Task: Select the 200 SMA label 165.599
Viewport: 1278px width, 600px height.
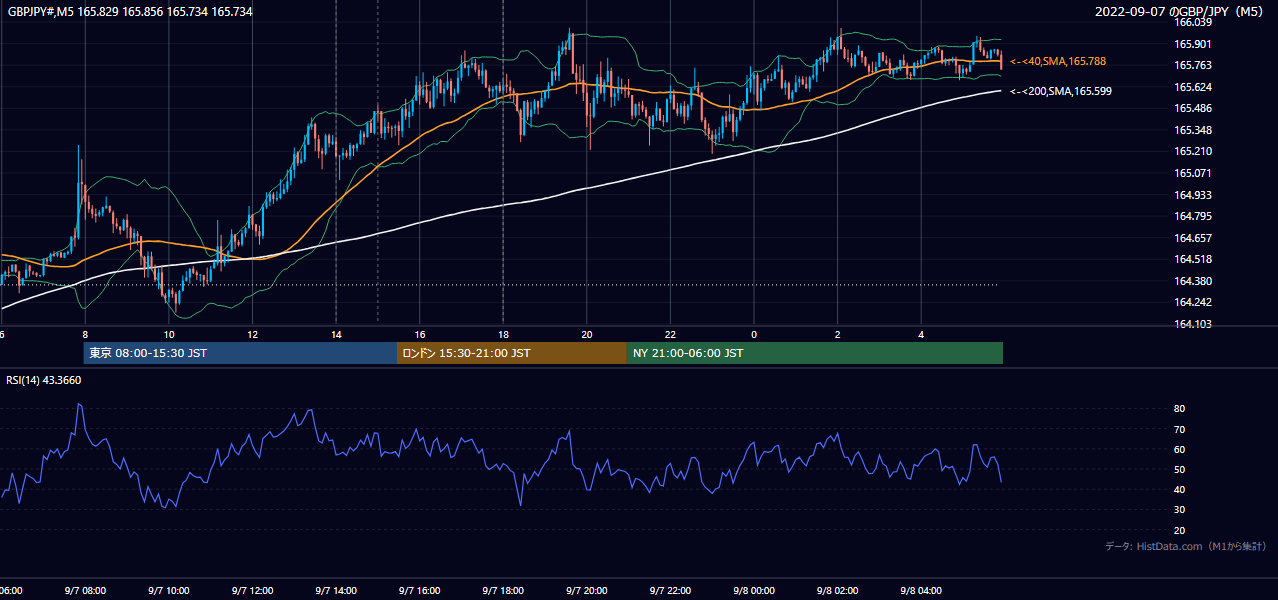Action: click(x=1061, y=91)
